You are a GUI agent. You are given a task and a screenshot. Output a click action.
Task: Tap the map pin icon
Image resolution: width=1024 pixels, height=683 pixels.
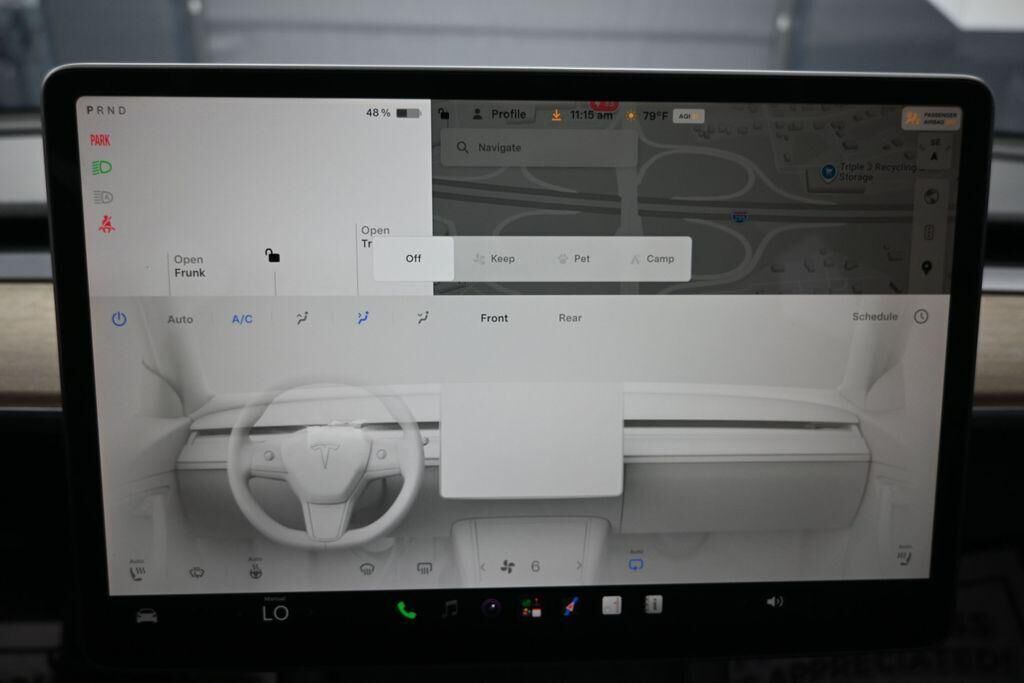pos(926,268)
